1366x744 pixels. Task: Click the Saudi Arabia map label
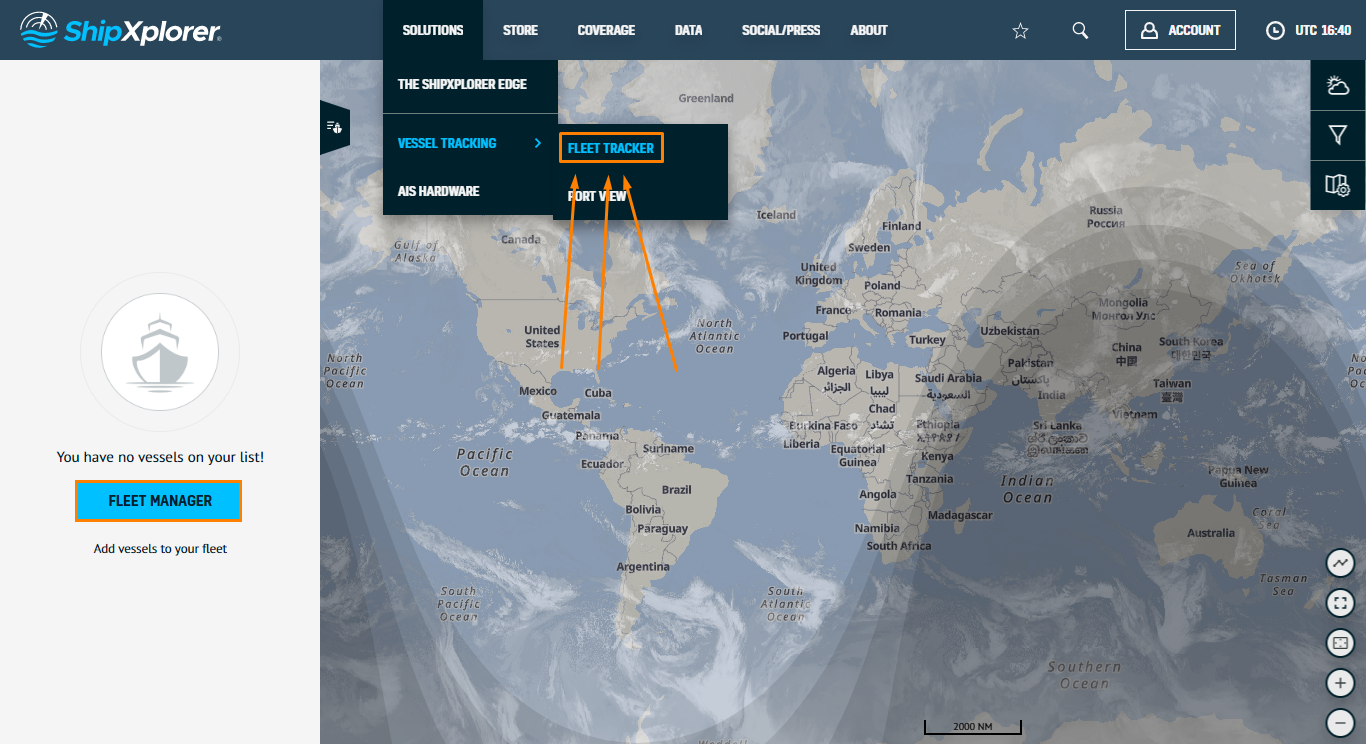click(949, 385)
